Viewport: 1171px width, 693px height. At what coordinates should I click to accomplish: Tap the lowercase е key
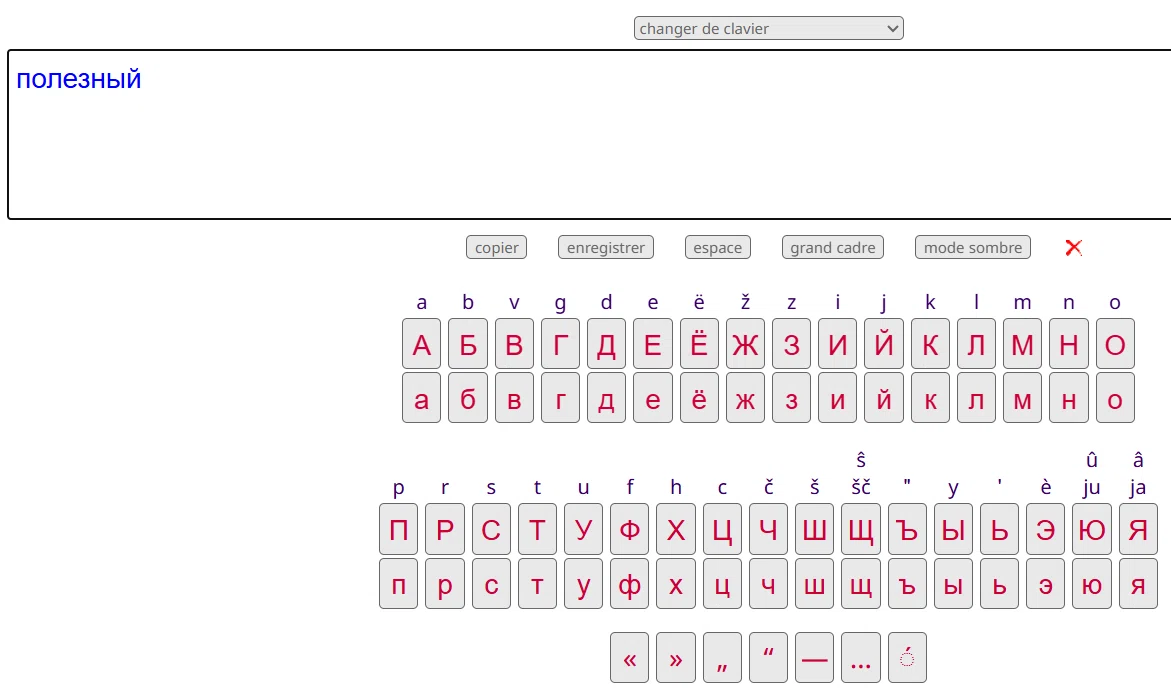click(x=653, y=398)
